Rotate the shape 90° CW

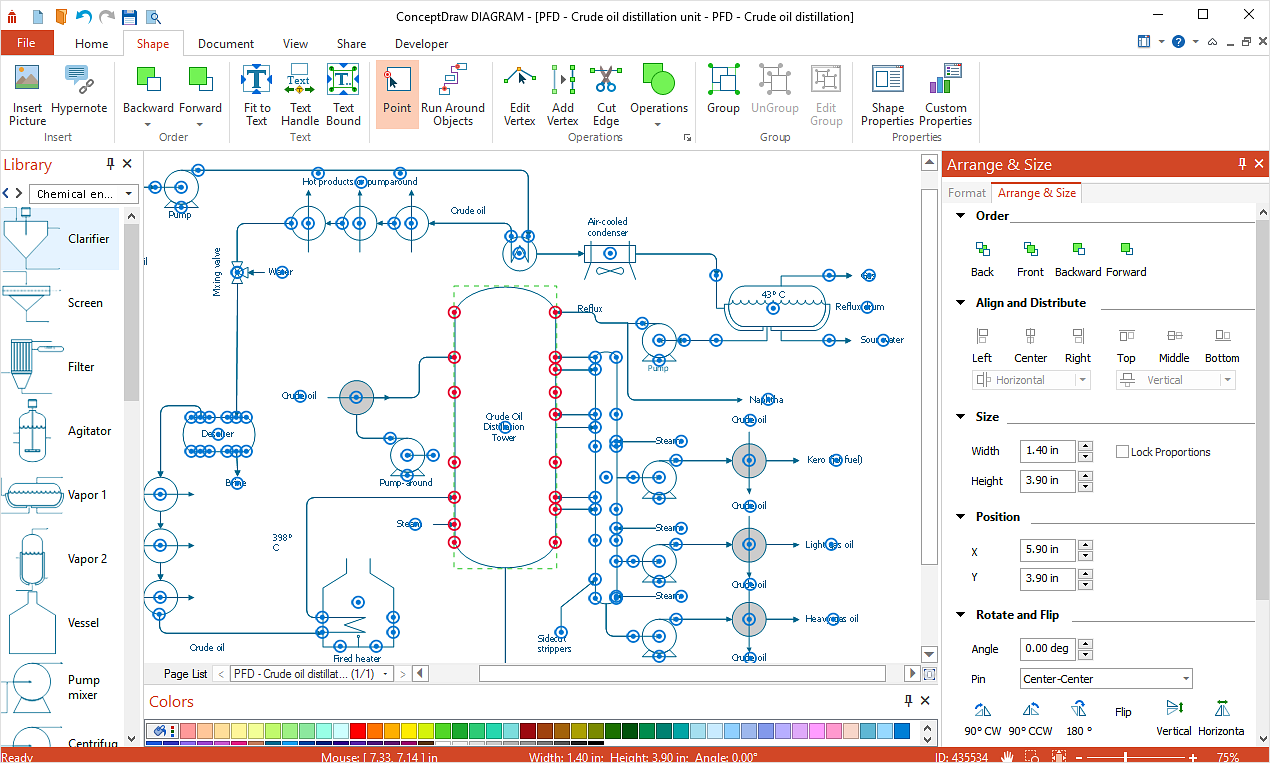click(x=982, y=710)
